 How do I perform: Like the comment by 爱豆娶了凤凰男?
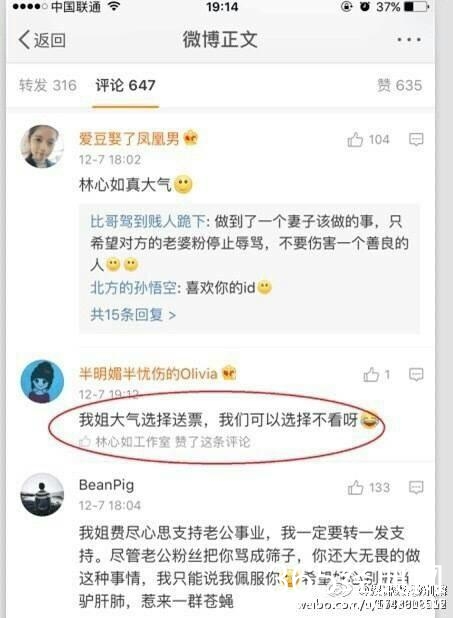point(368,140)
